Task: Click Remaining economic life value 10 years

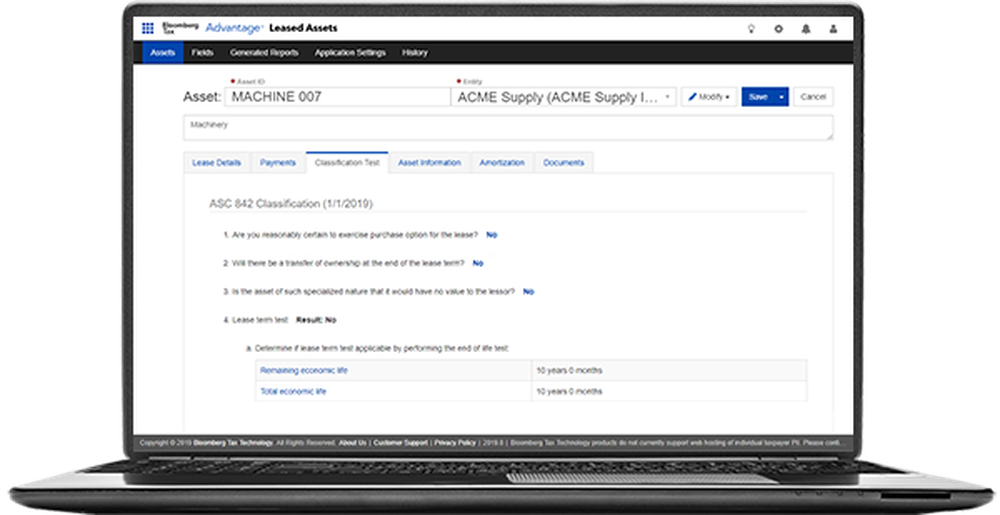Action: coord(569,370)
